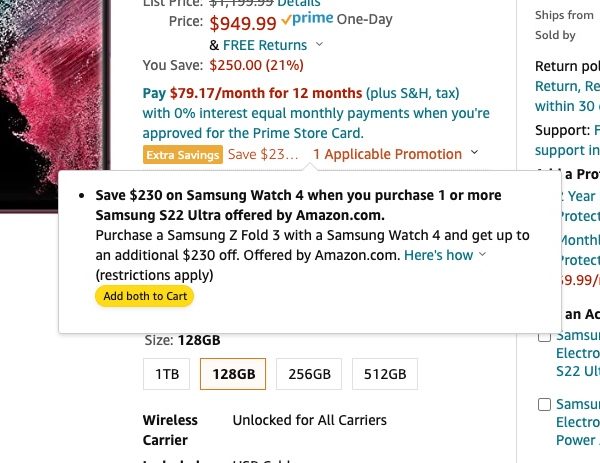Viewport: 600px width, 463px height.
Task: Check the Samsung S22 Ultra accessory checkbox
Action: pyautogui.click(x=544, y=336)
